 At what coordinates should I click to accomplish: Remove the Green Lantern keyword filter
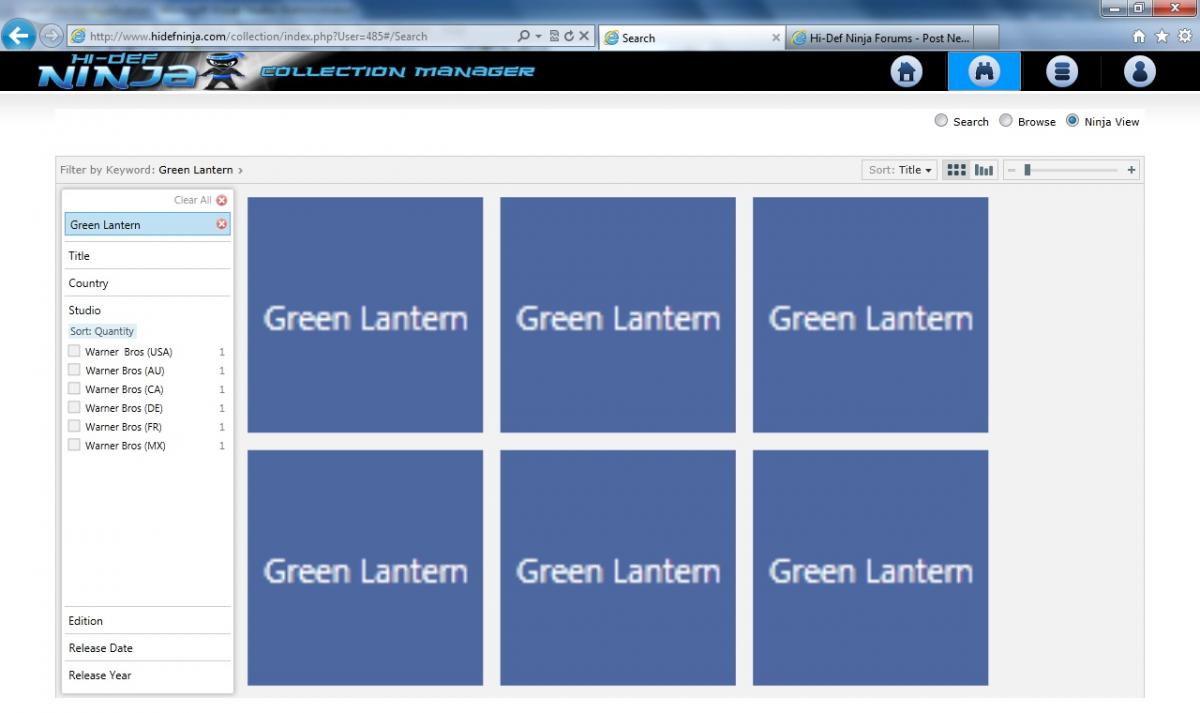pyautogui.click(x=222, y=224)
